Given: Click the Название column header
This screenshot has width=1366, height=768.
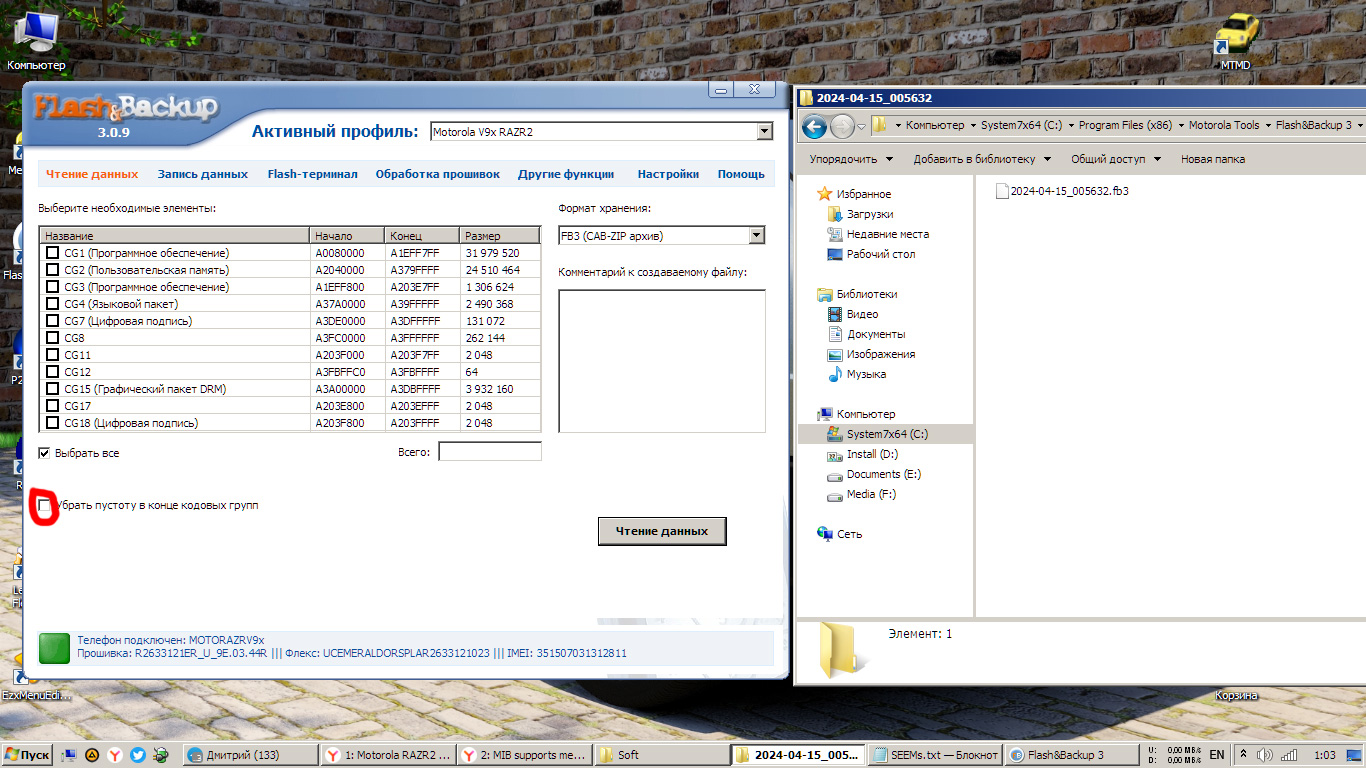Looking at the screenshot, I should (175, 236).
